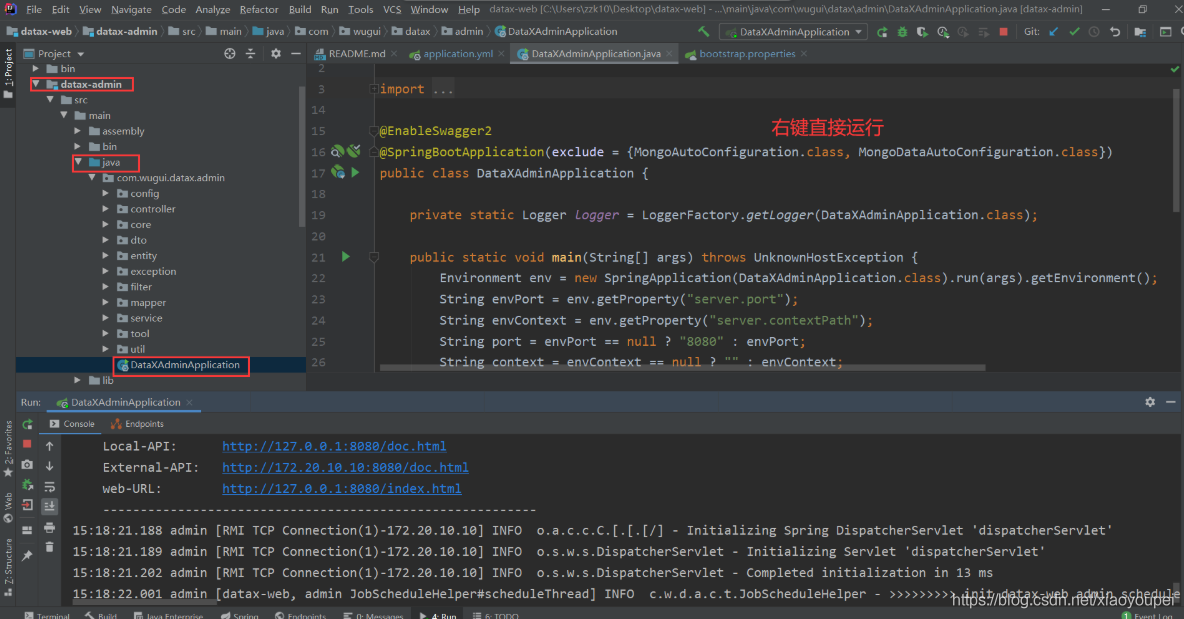
Task: Open the Terminal tool window button
Action: click(47, 614)
